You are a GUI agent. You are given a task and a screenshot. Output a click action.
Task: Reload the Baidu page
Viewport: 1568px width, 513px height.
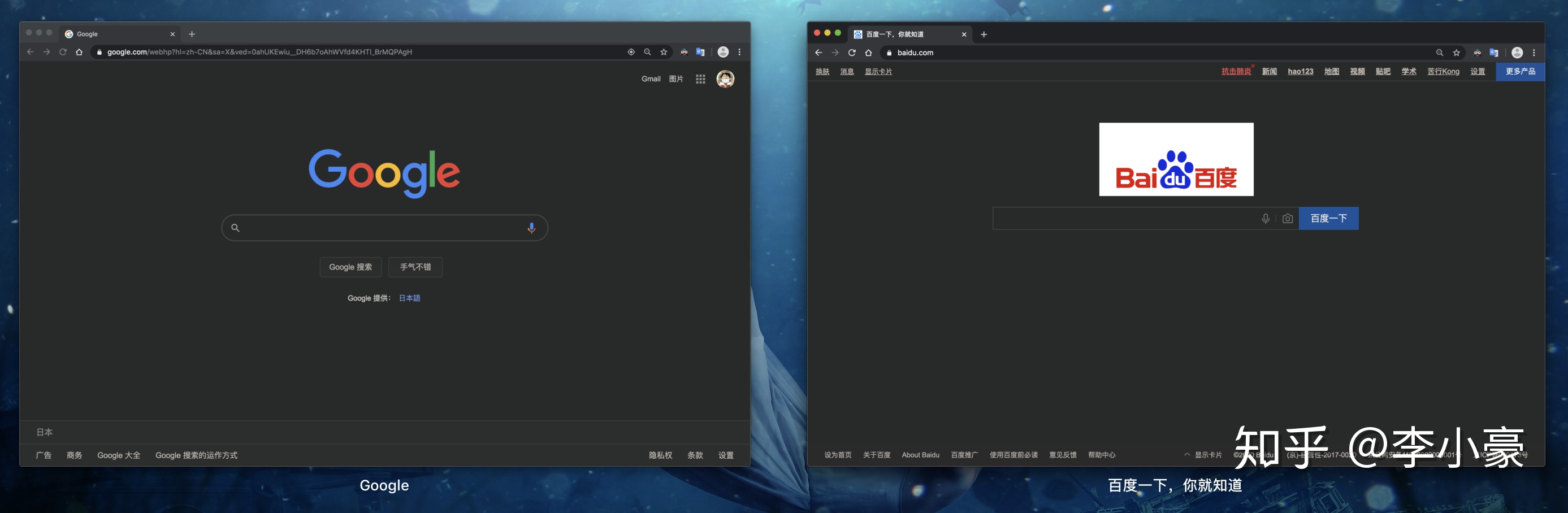(852, 53)
